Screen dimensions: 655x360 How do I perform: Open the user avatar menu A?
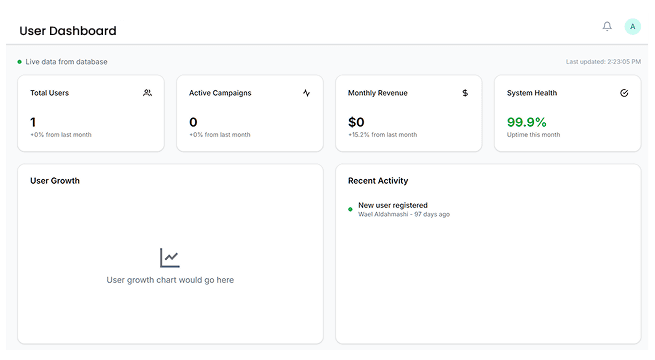(632, 27)
